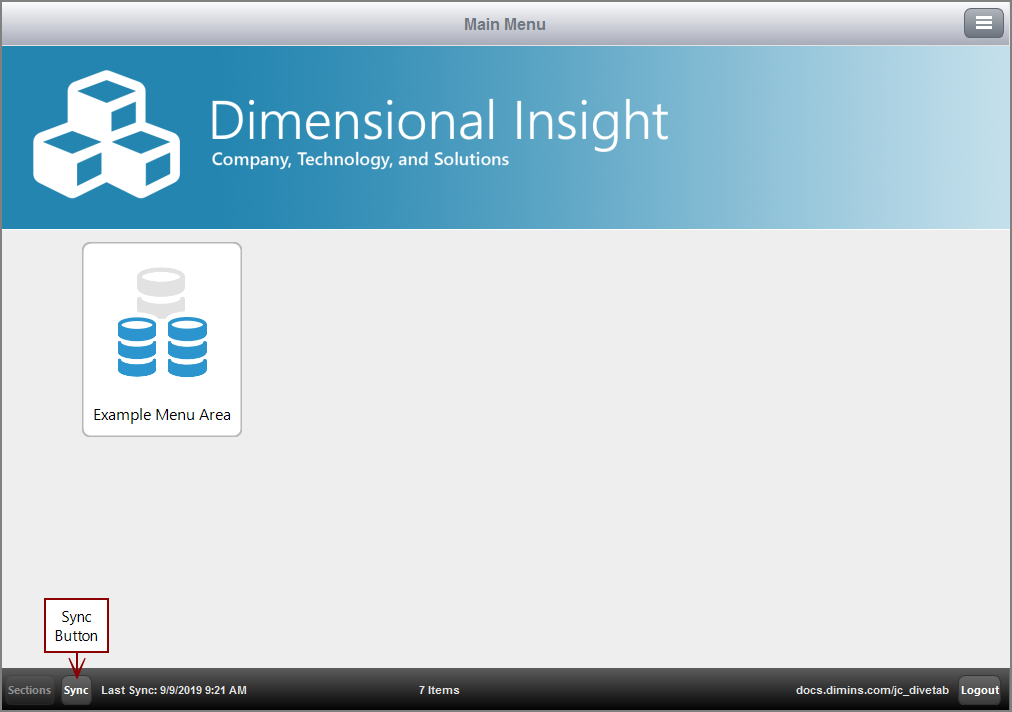Image resolution: width=1012 pixels, height=712 pixels.
Task: Click the Company, Technology, and Solutions tagline
Action: pos(360,160)
